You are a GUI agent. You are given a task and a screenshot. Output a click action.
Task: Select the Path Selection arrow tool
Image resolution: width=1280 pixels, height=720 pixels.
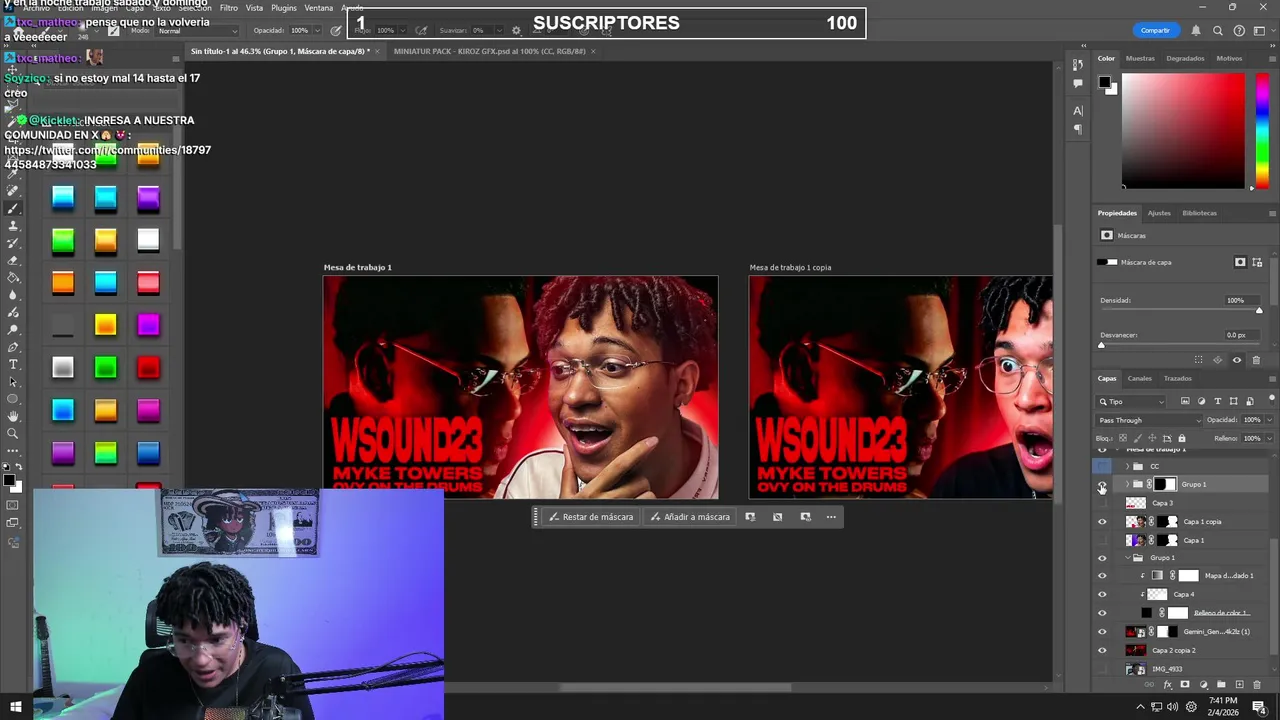coord(13,382)
